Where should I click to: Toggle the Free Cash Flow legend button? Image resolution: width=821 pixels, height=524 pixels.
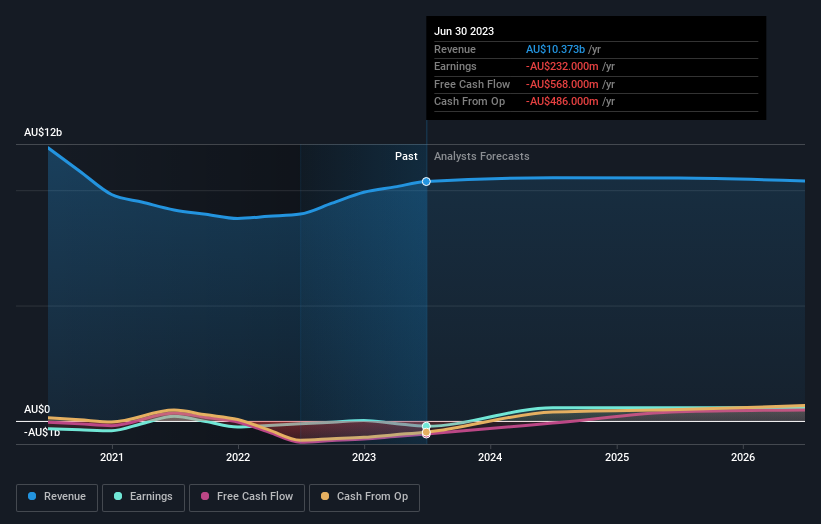tap(247, 497)
